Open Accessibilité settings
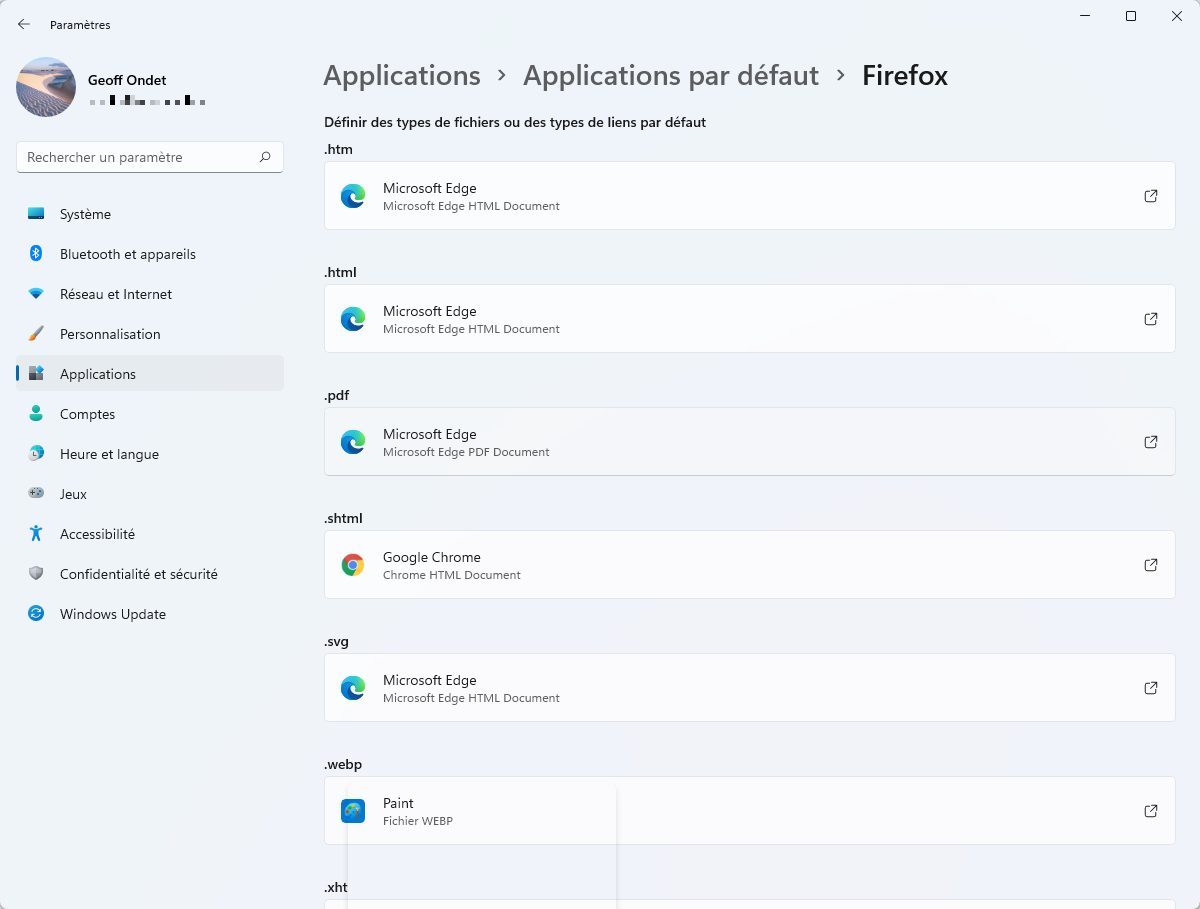1200x909 pixels. tap(150, 534)
